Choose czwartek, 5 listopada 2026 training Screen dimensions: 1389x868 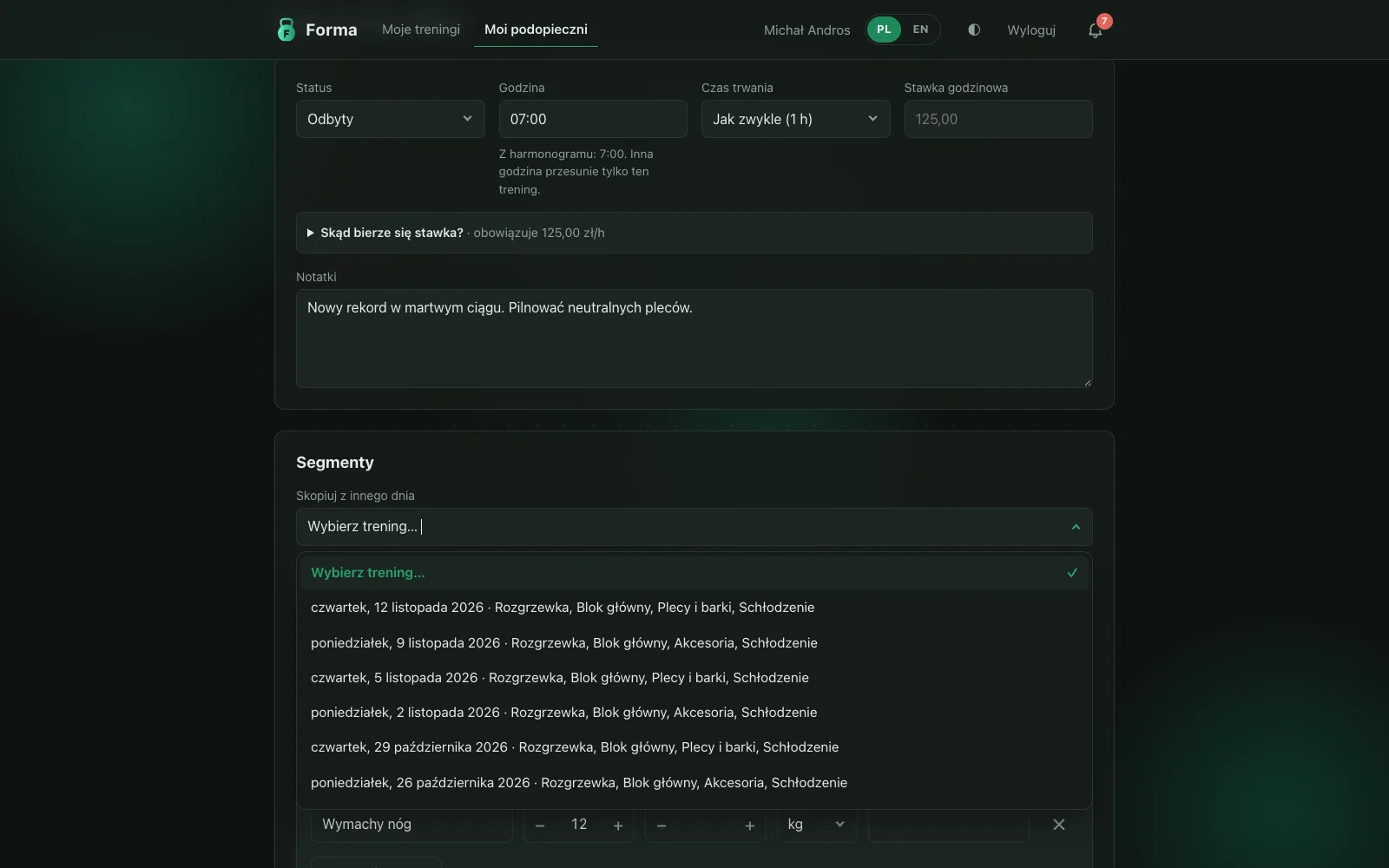(x=694, y=678)
